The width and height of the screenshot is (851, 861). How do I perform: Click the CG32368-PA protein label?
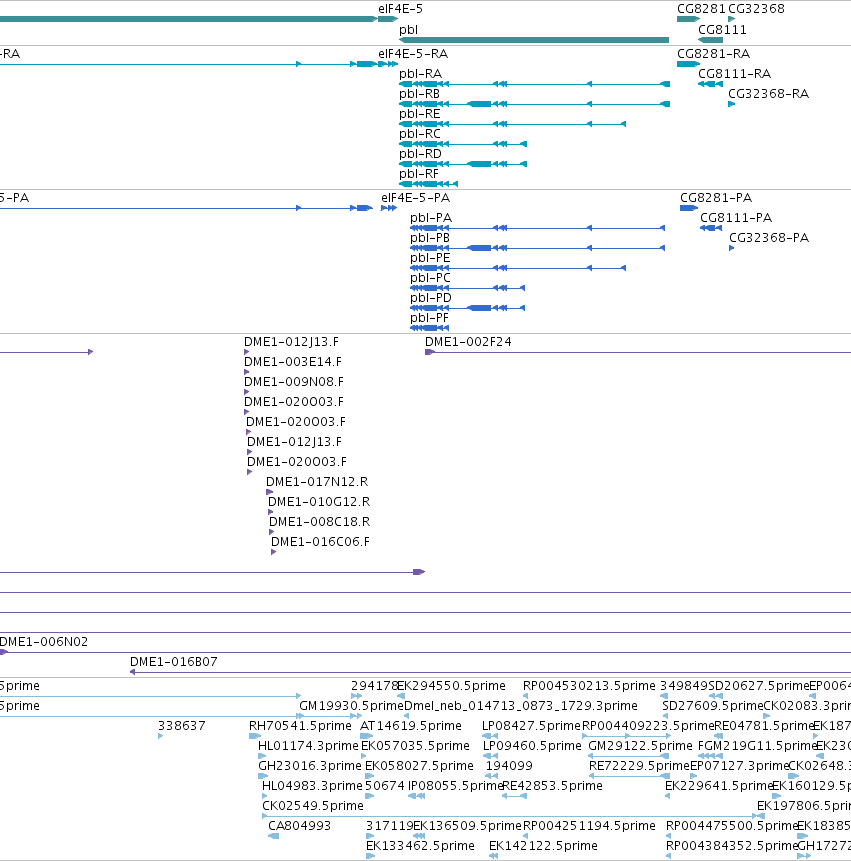click(769, 238)
